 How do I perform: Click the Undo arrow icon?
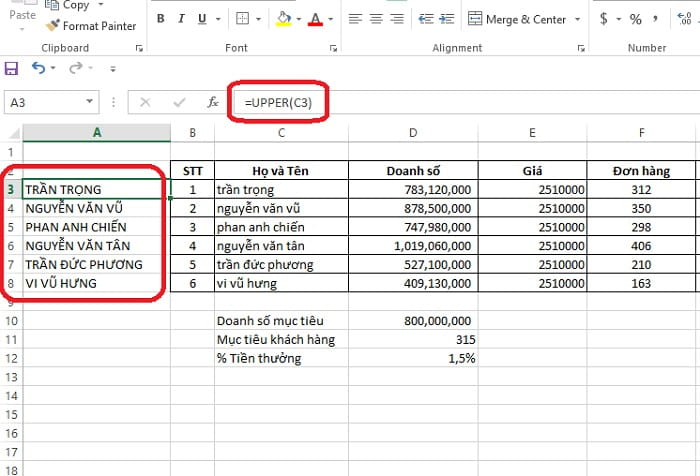coord(38,68)
